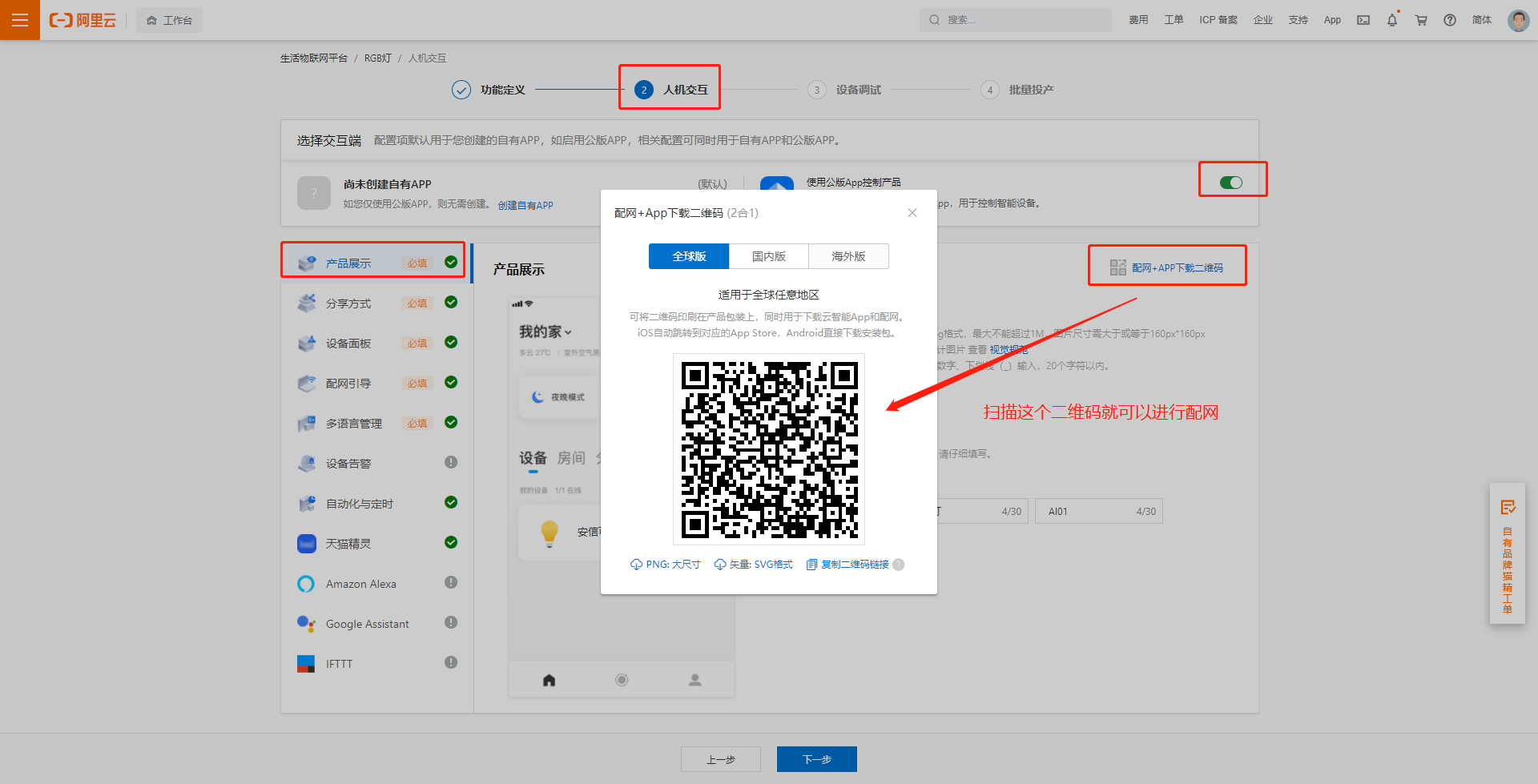
Task: Download the QR code in SVG format
Action: coord(753,565)
